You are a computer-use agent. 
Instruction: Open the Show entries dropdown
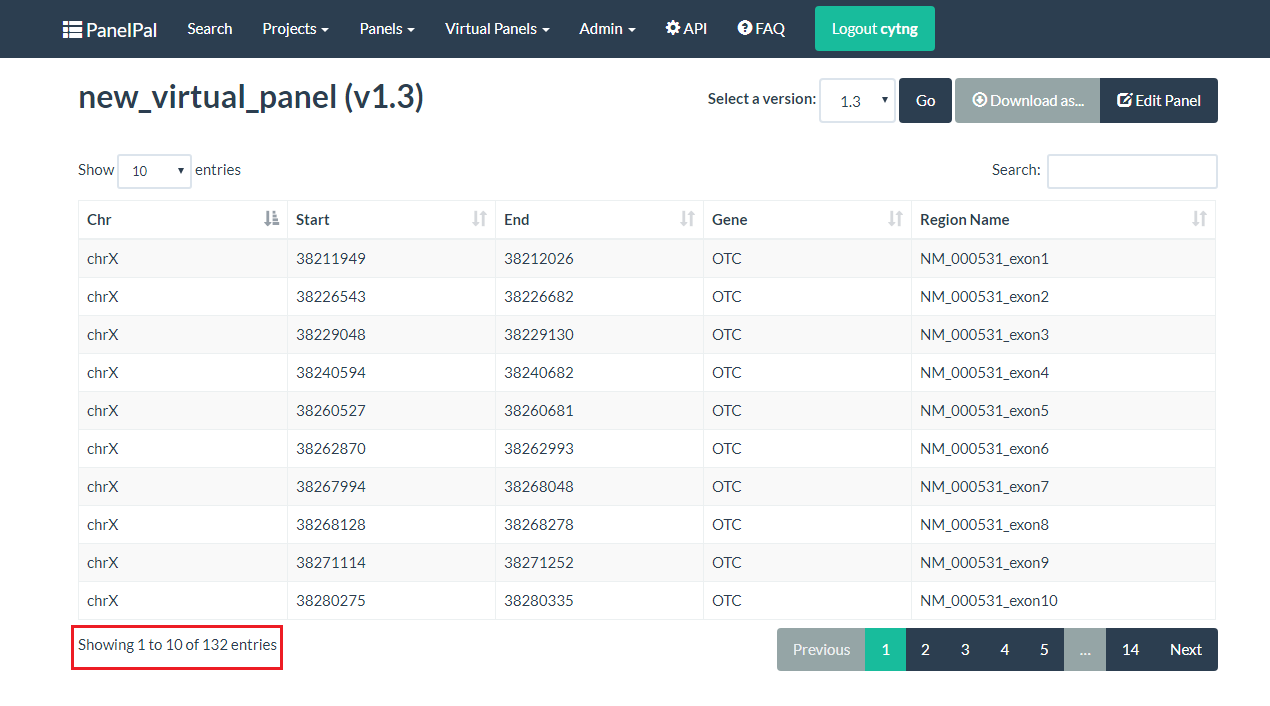coord(154,171)
